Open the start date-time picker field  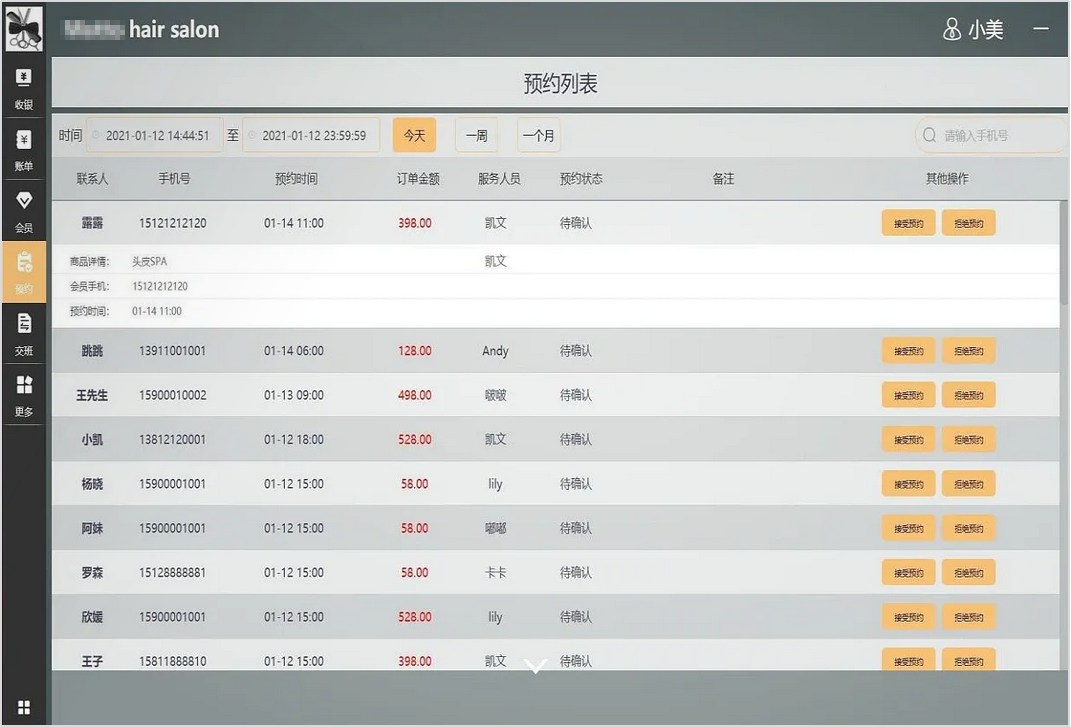coord(156,136)
